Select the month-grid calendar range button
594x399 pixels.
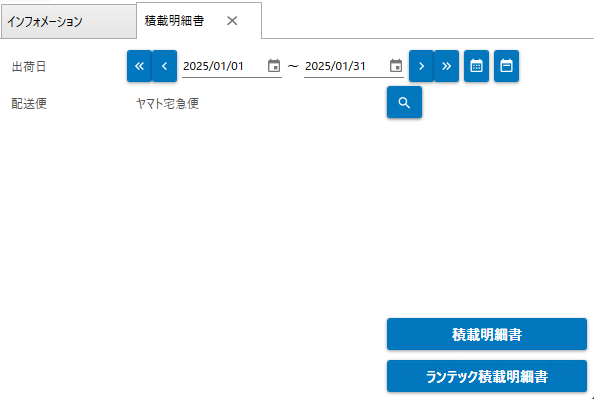point(477,66)
